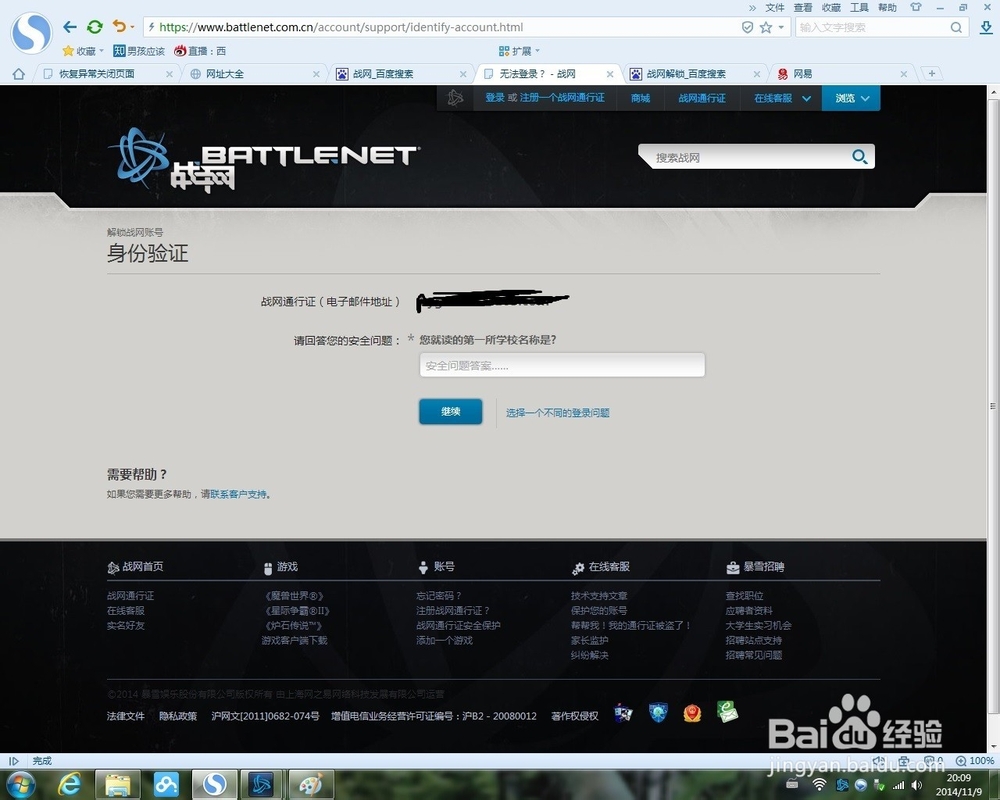Open Paint palette taskbar icon
Viewport: 1000px width, 800px height.
point(311,785)
